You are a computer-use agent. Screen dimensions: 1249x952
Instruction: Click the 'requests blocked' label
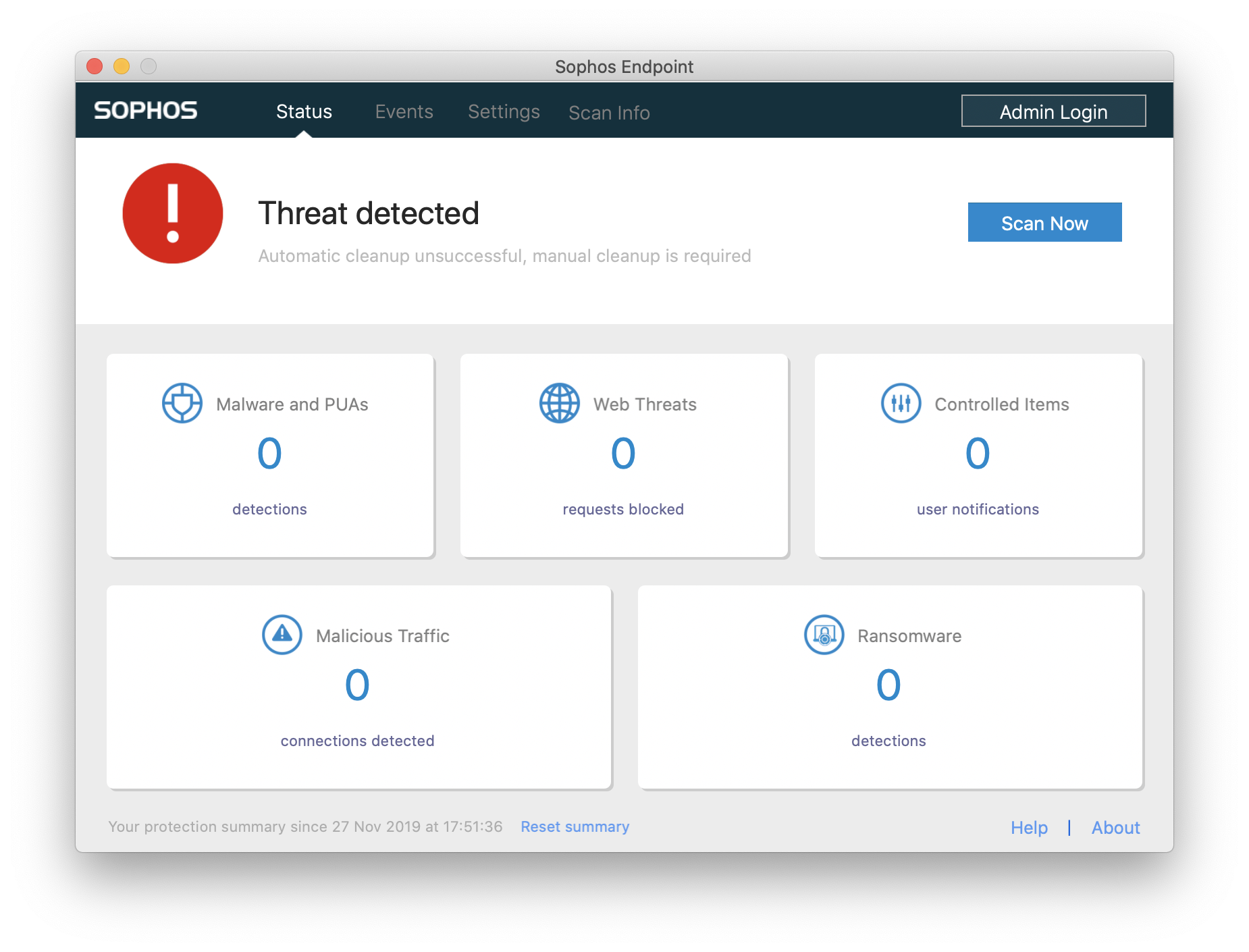coord(624,509)
